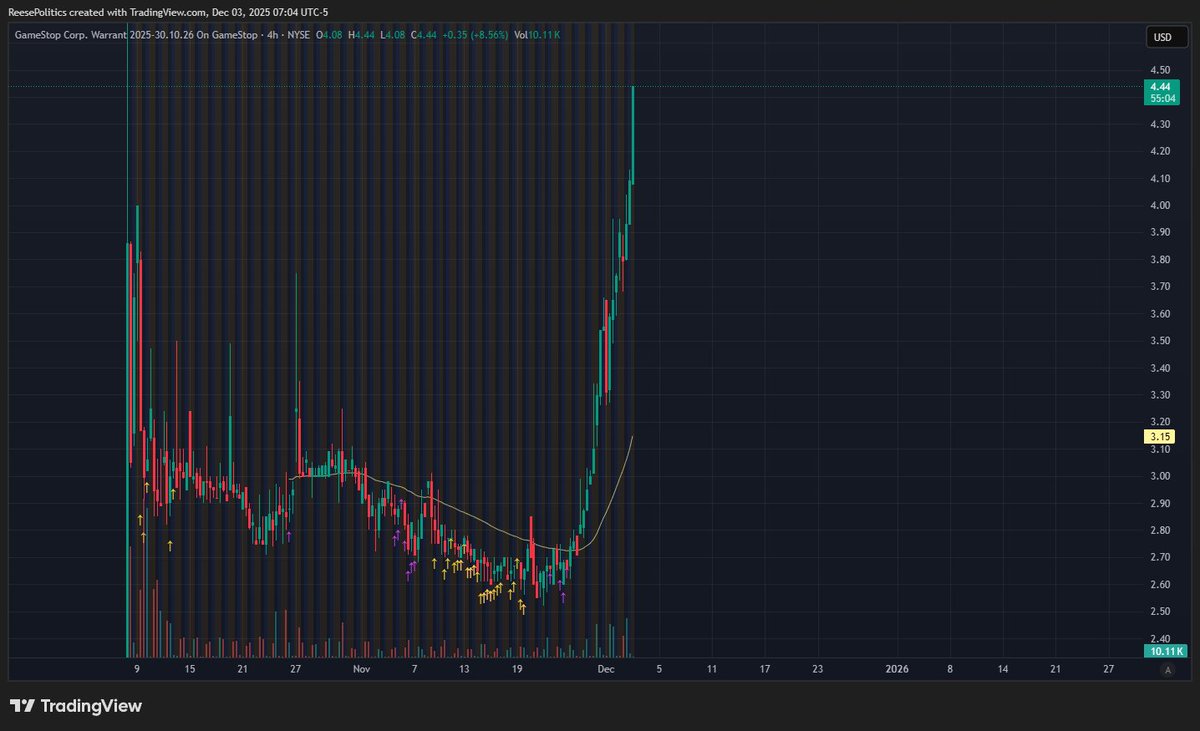Toggle the auto-scale 'A' button
The image size is (1200, 731).
click(1167, 671)
